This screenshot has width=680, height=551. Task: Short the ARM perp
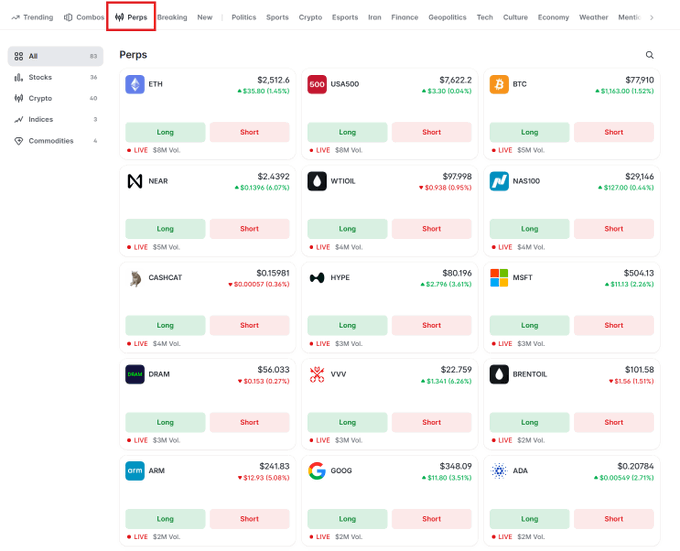click(249, 519)
